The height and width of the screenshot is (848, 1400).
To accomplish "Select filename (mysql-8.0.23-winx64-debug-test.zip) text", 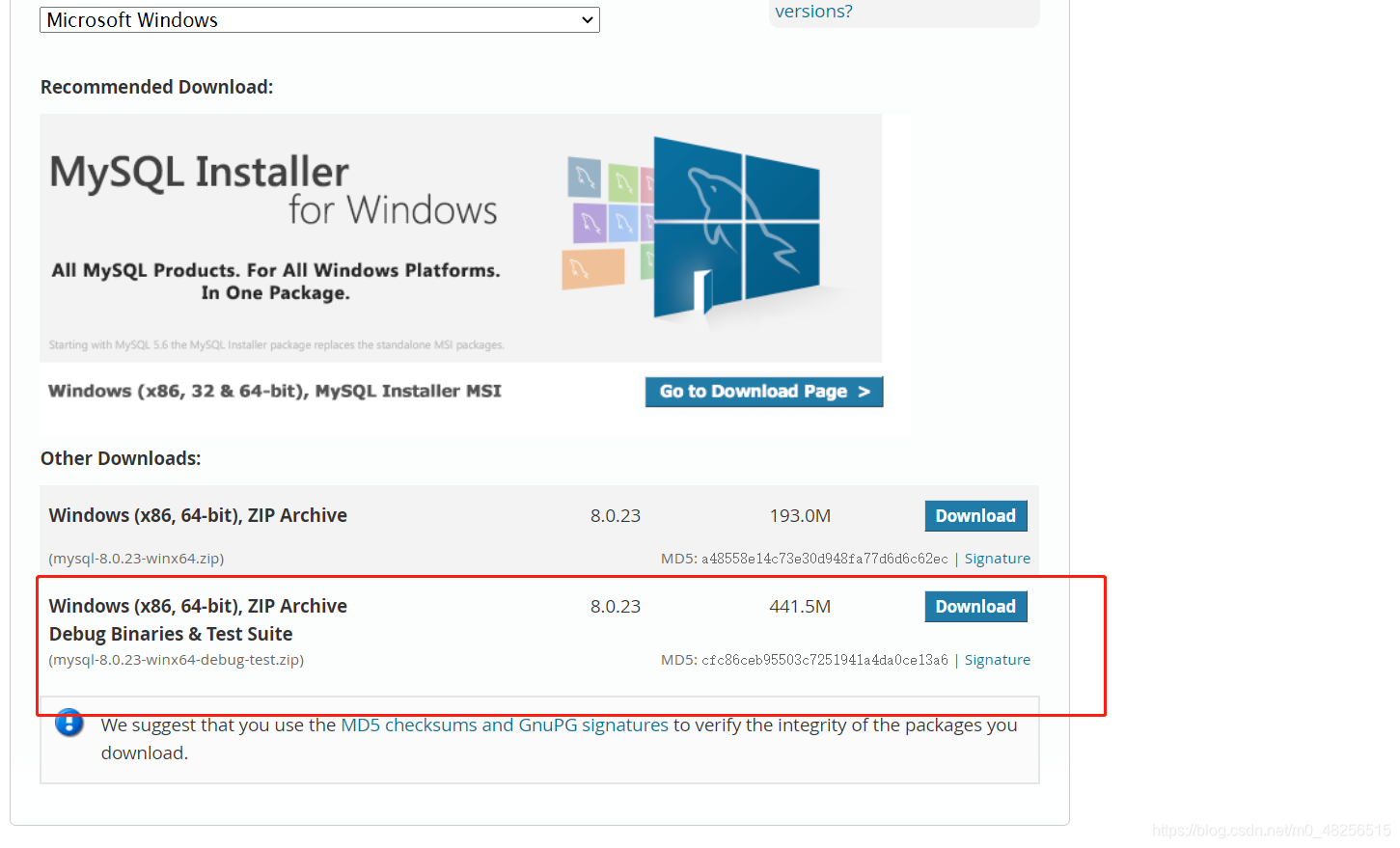I will tap(177, 660).
